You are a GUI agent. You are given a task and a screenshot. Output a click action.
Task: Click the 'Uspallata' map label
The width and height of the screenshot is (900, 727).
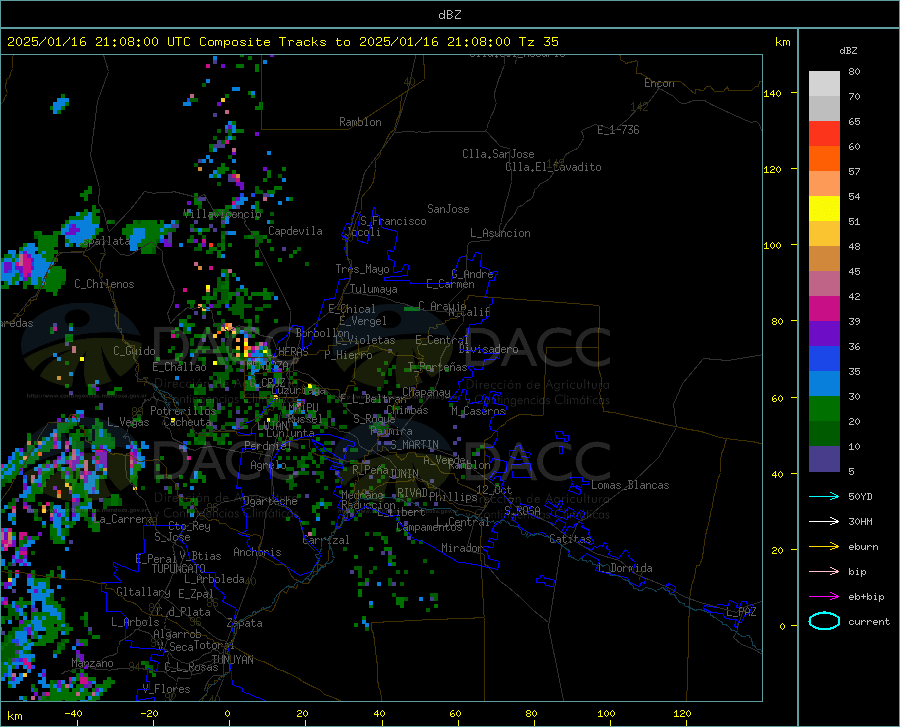click(x=104, y=241)
